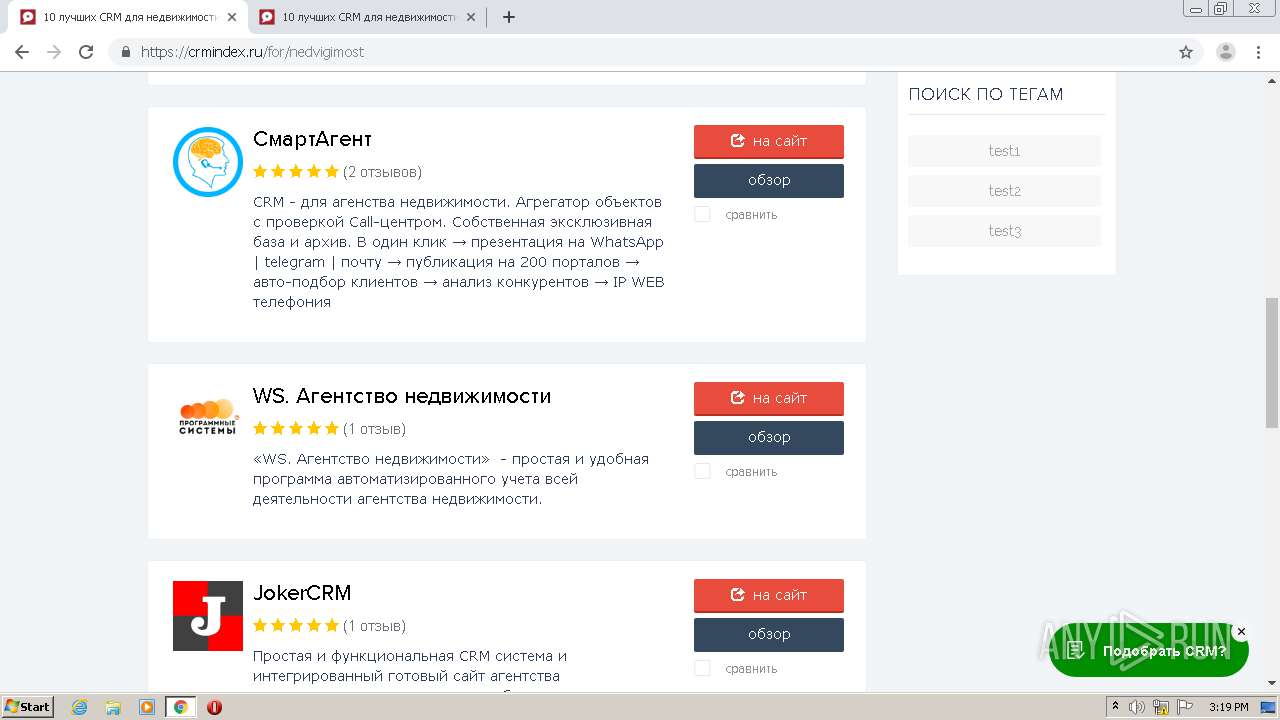Close the first browser tab
The width and height of the screenshot is (1280, 720).
[232, 17]
